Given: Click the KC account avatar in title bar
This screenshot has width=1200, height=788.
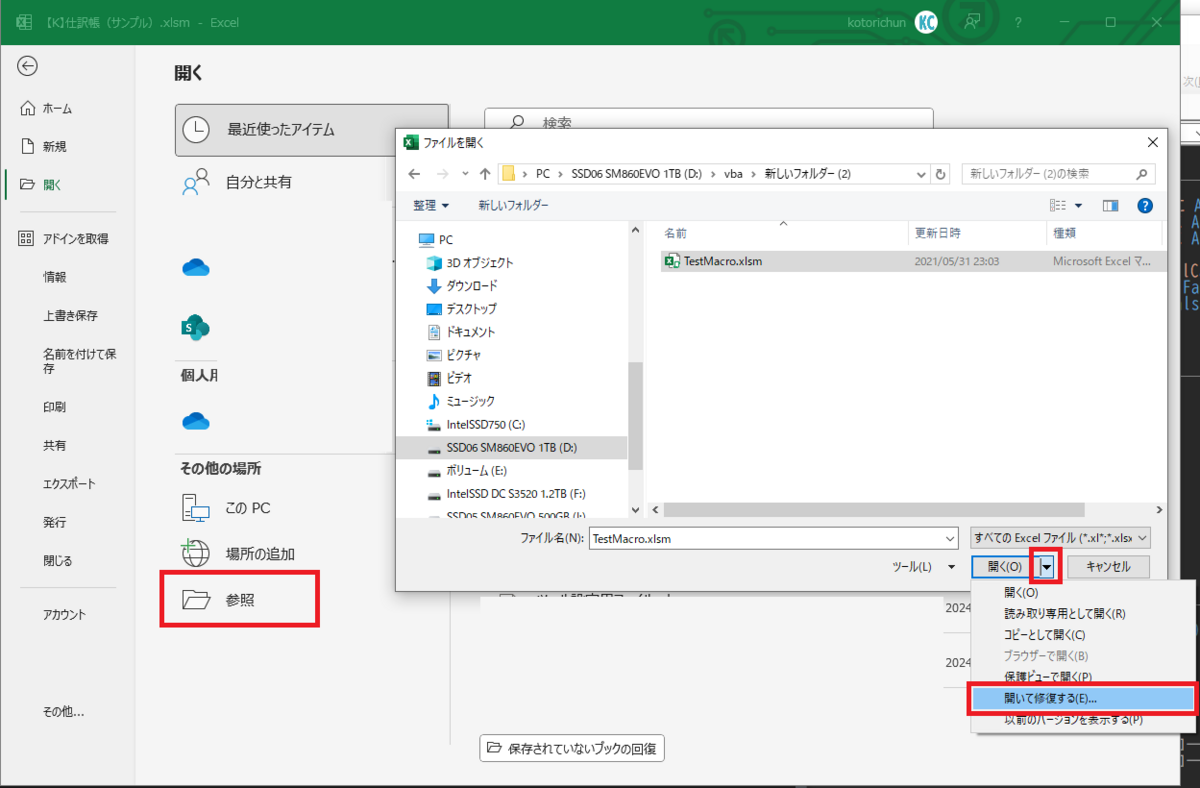Looking at the screenshot, I should click(926, 22).
